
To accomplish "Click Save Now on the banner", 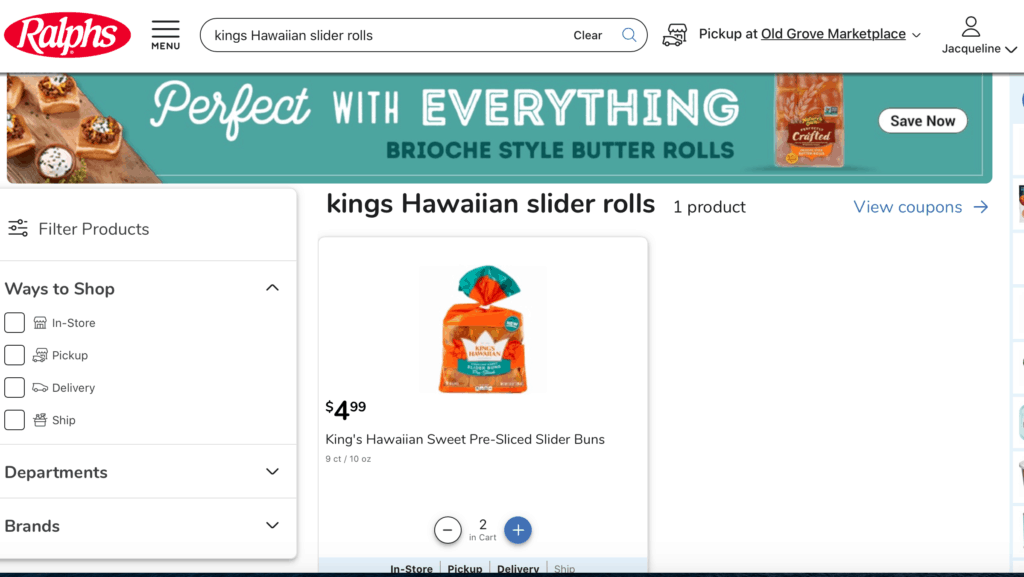I will point(922,121).
